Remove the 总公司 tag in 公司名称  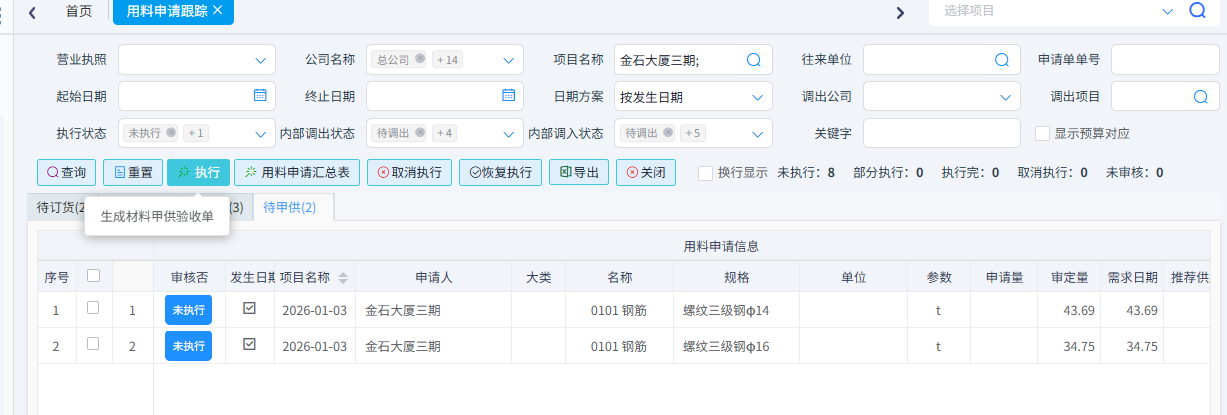pyautogui.click(x=420, y=59)
